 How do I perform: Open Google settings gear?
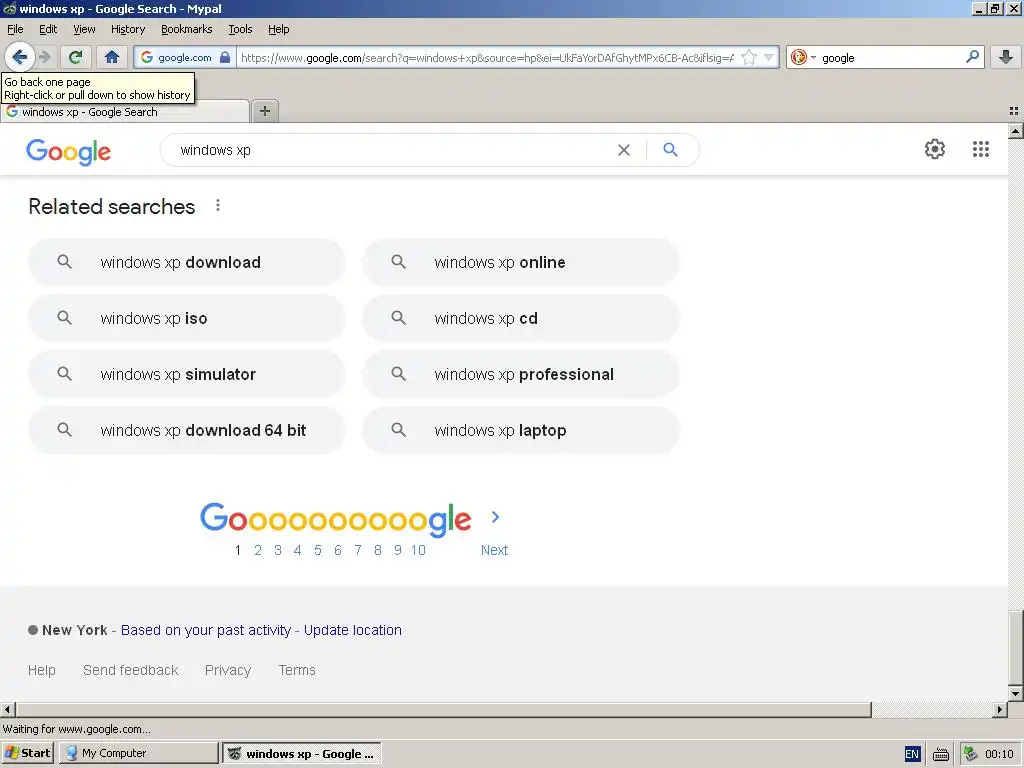click(935, 150)
